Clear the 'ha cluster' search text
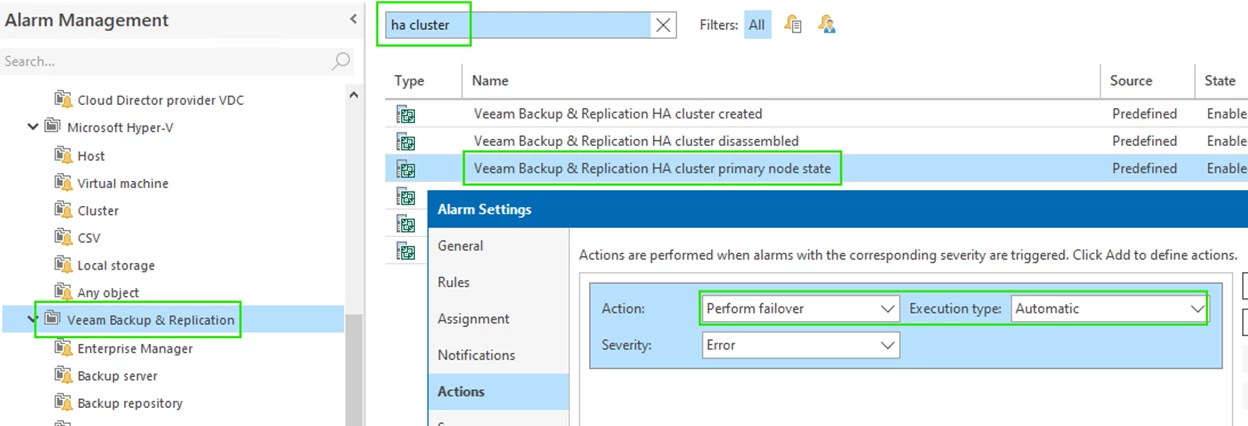The image size is (1248, 426). click(x=663, y=26)
